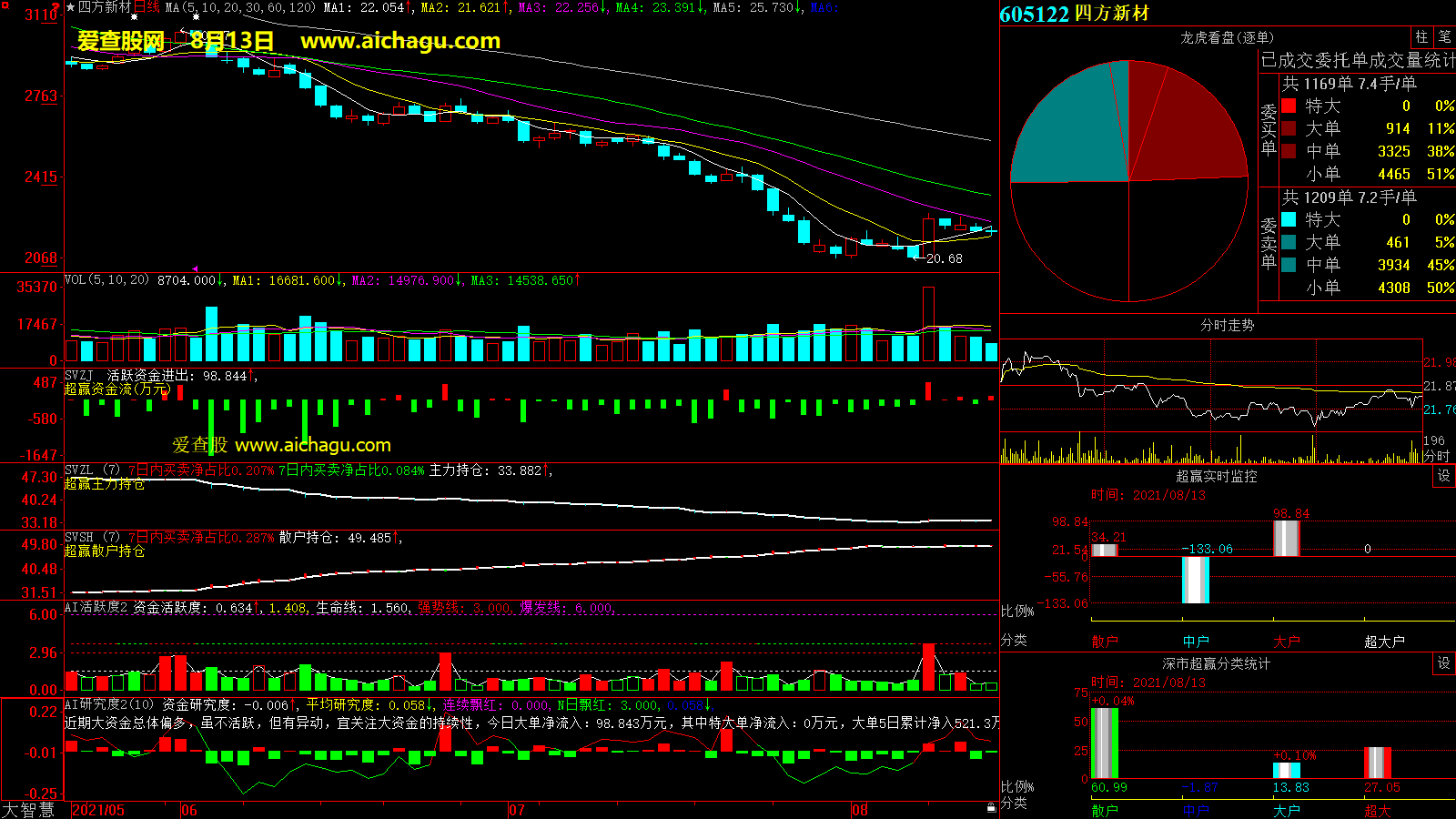This screenshot has width=1456, height=819.
Task: Click the 605122 stock code header
Action: (1034, 14)
